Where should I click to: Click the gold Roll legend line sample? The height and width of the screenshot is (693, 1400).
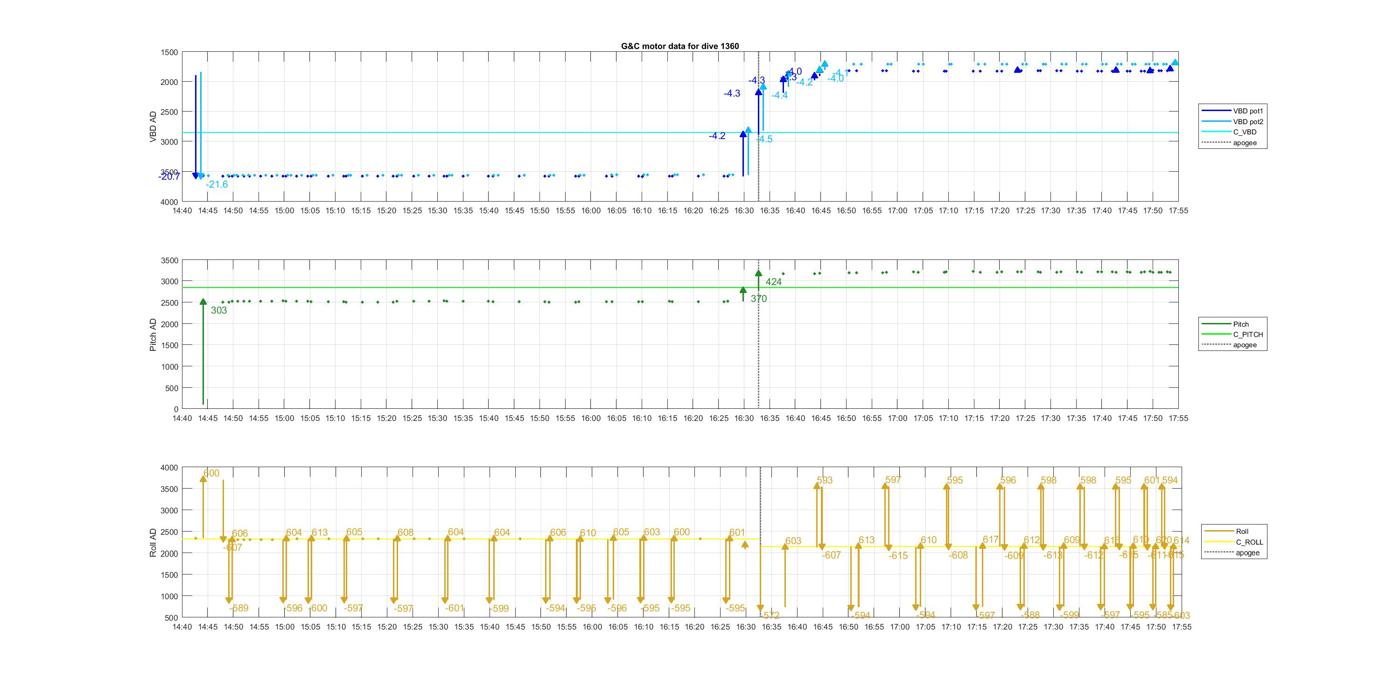tap(1220, 532)
